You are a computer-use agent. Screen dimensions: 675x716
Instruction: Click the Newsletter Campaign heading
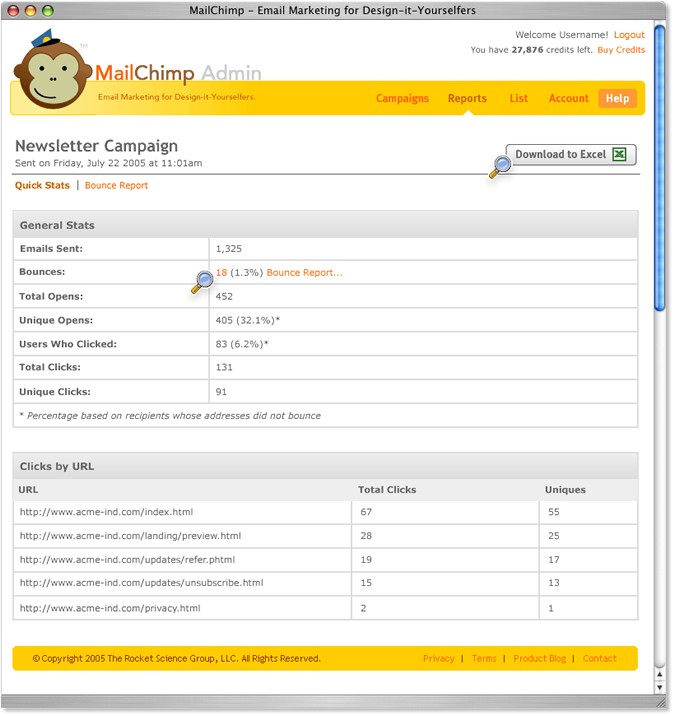click(x=96, y=146)
